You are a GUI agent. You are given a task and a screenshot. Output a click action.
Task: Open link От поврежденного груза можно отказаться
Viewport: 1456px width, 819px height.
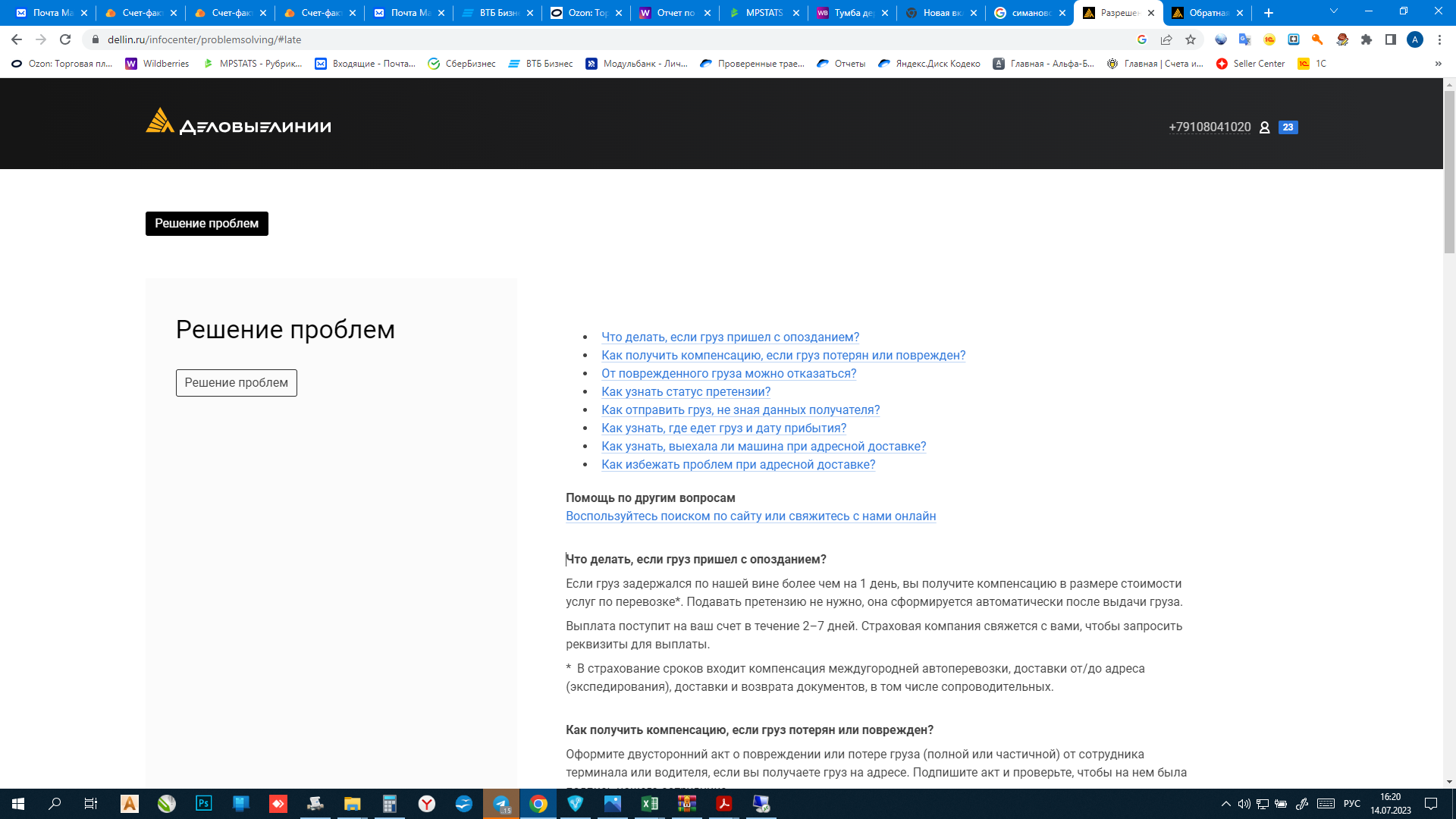click(x=729, y=374)
